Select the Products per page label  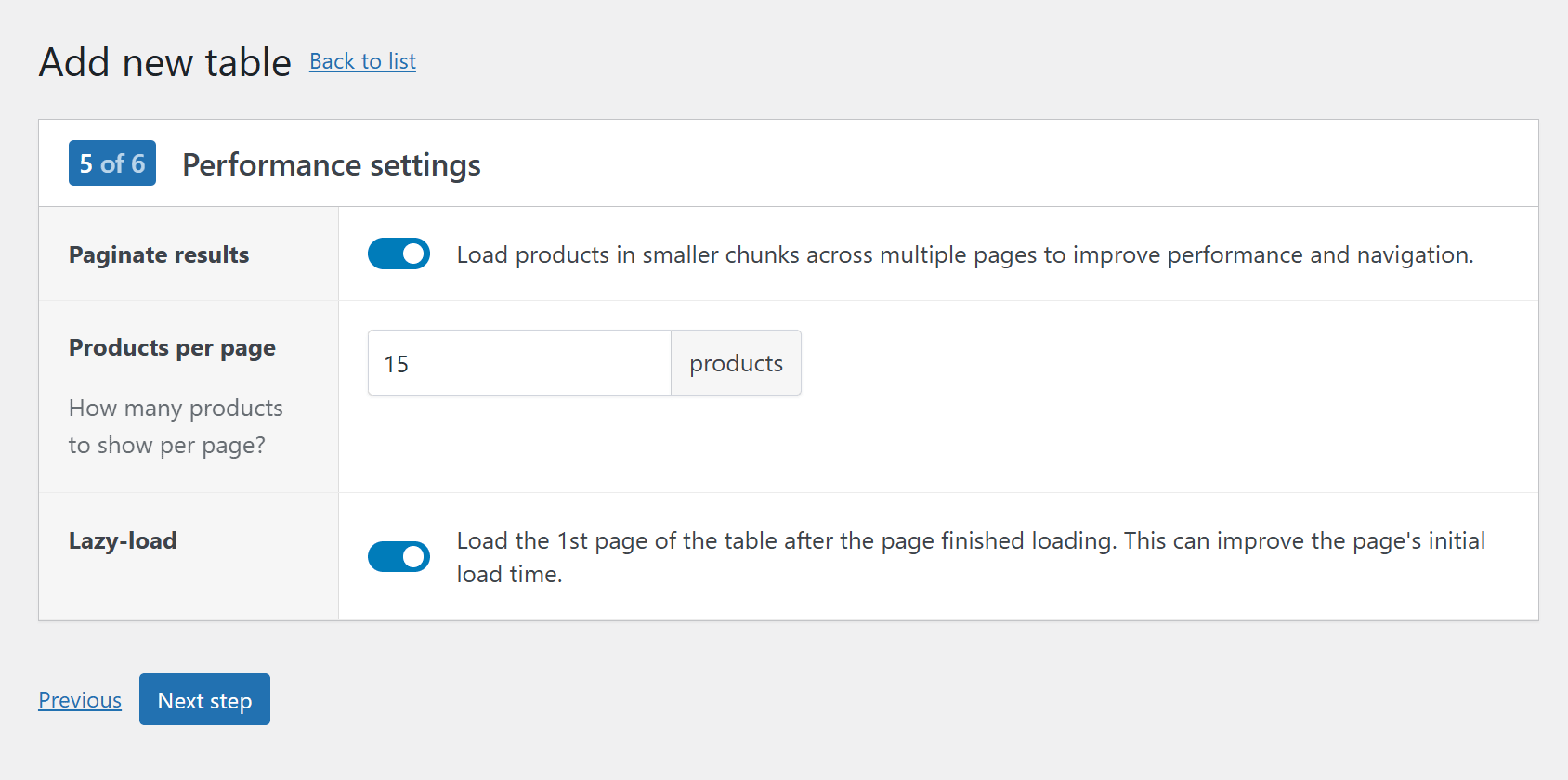pos(172,348)
